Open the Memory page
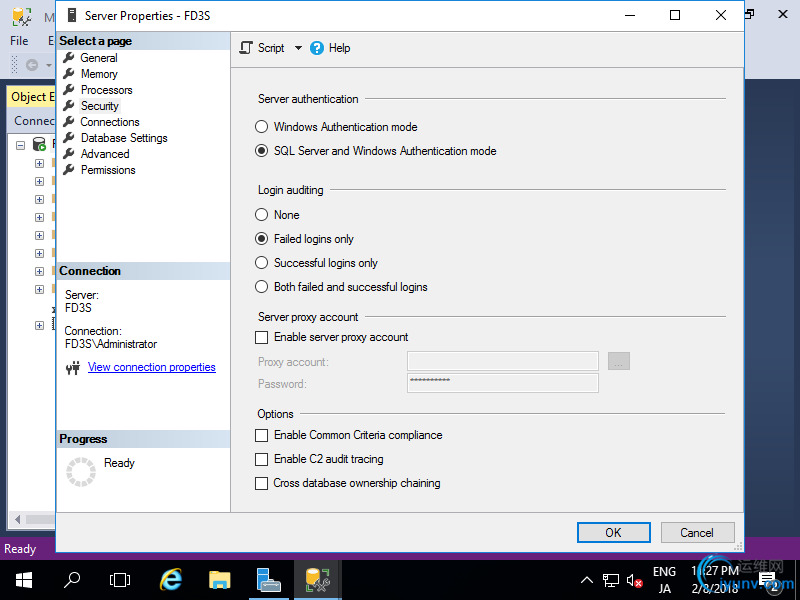Image resolution: width=800 pixels, height=600 pixels. click(x=99, y=74)
